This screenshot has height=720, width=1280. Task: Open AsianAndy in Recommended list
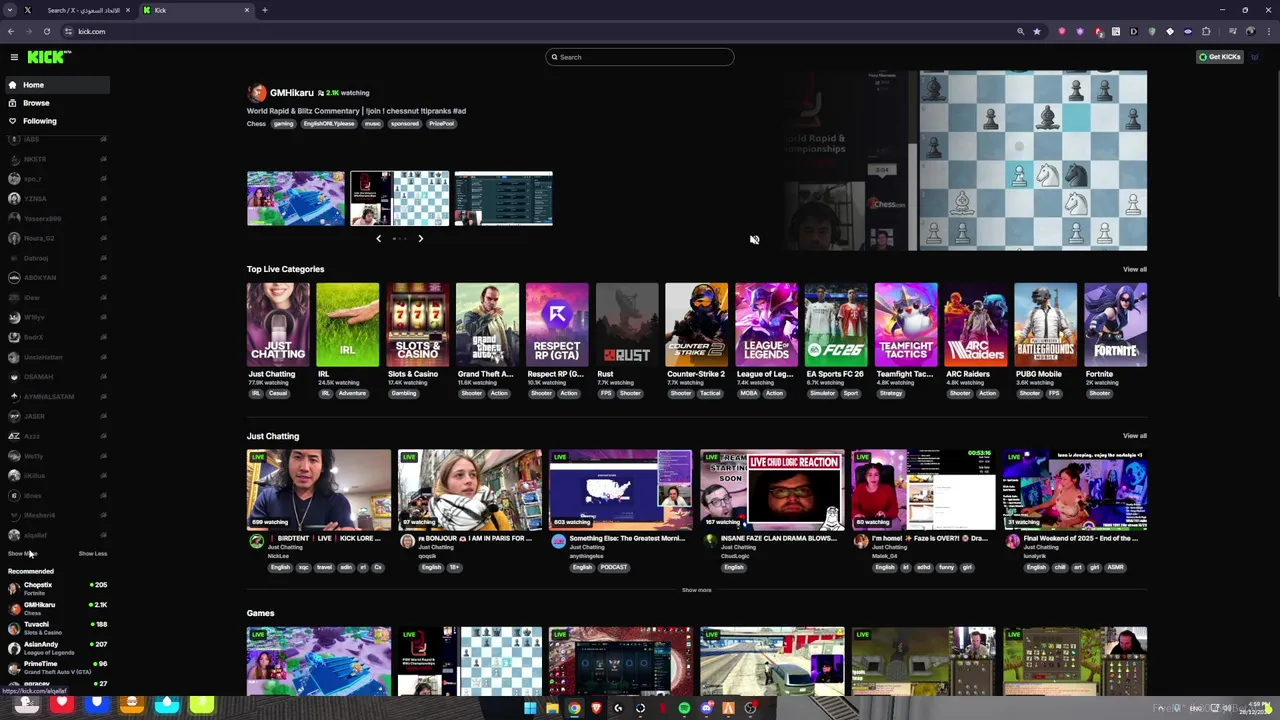click(x=57, y=647)
